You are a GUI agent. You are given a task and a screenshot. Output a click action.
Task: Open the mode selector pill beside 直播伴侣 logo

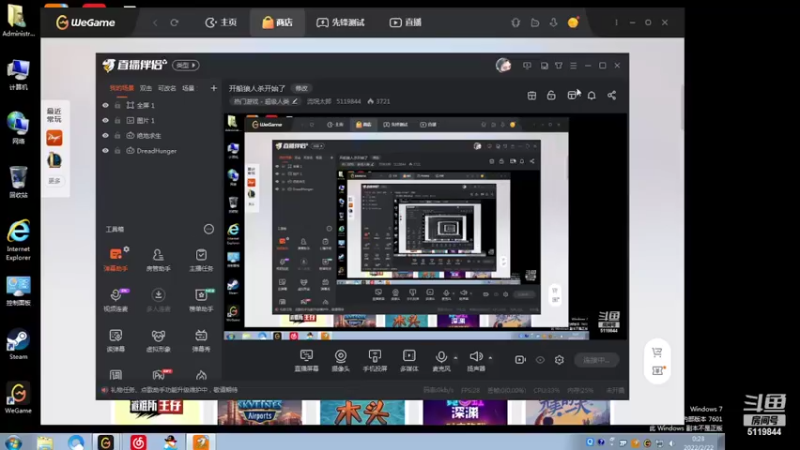(186, 65)
